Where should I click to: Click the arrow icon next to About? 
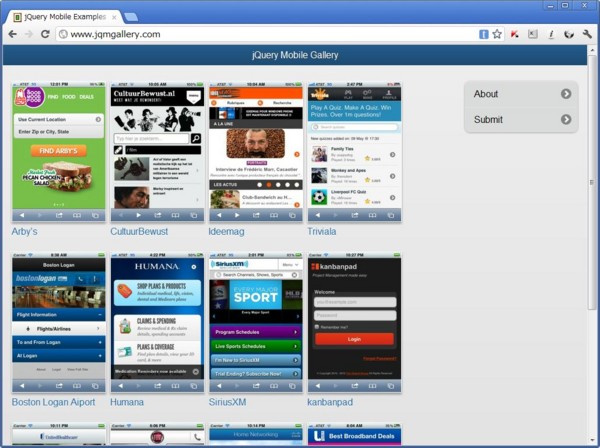click(x=566, y=94)
